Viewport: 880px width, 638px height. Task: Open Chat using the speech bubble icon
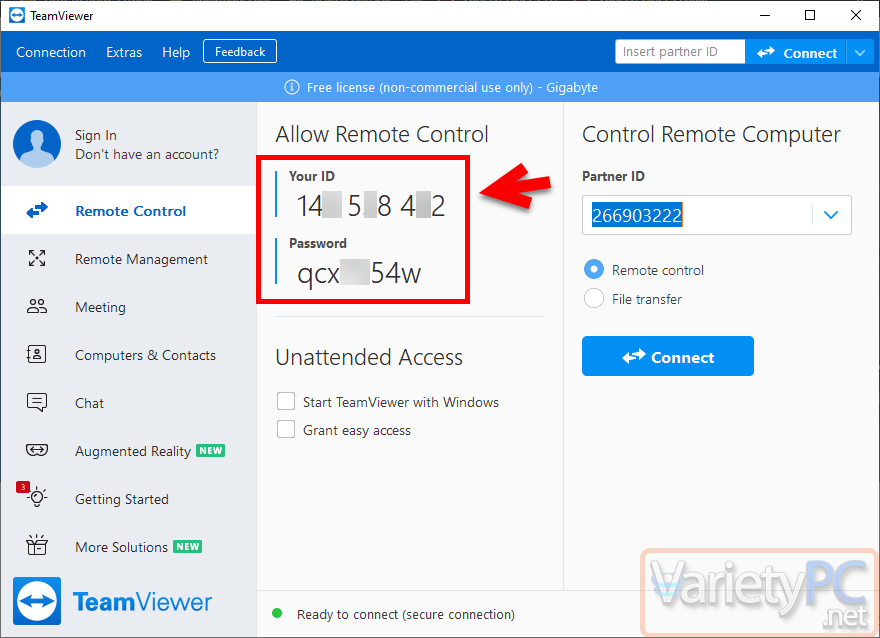coord(37,403)
